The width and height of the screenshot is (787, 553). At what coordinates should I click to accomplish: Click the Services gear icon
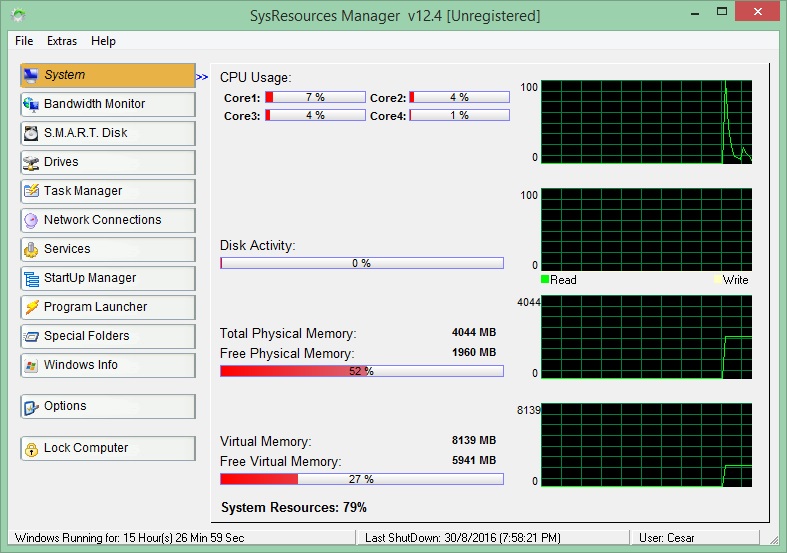click(31, 249)
